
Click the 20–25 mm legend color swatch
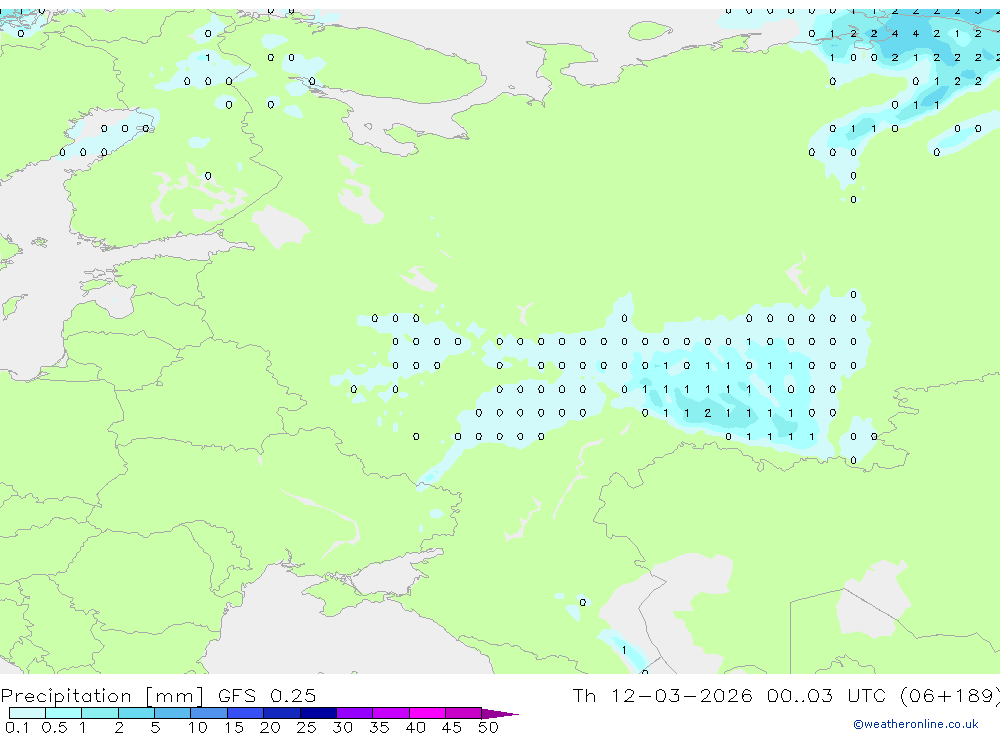pos(282,713)
